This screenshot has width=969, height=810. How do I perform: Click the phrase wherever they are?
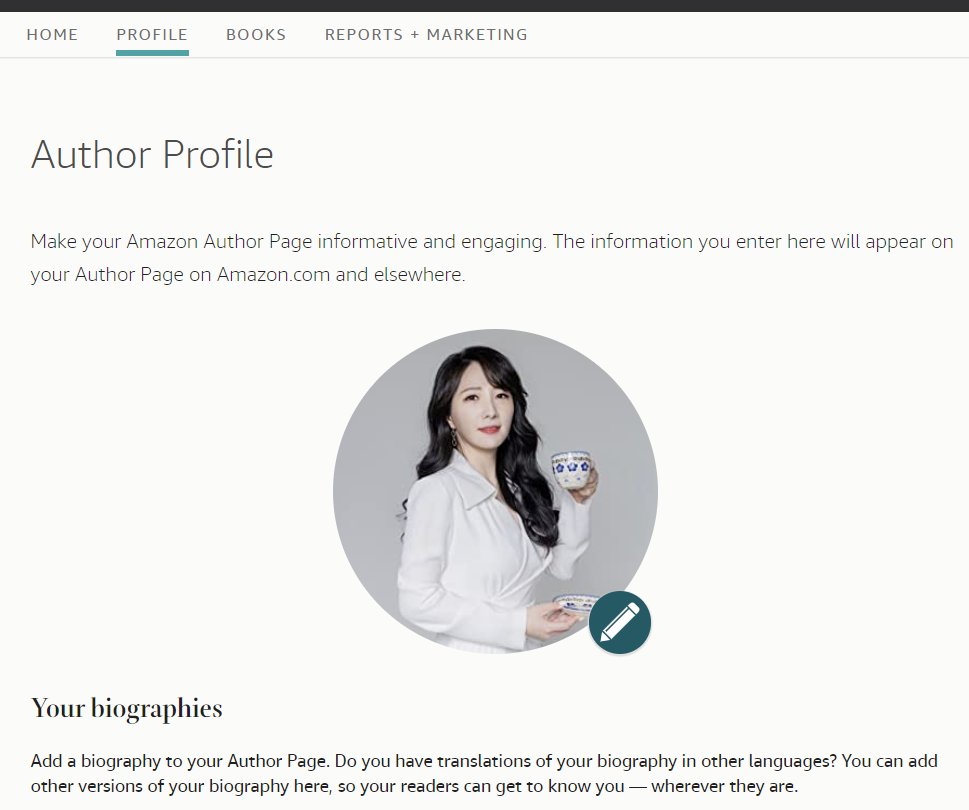pyautogui.click(x=724, y=787)
